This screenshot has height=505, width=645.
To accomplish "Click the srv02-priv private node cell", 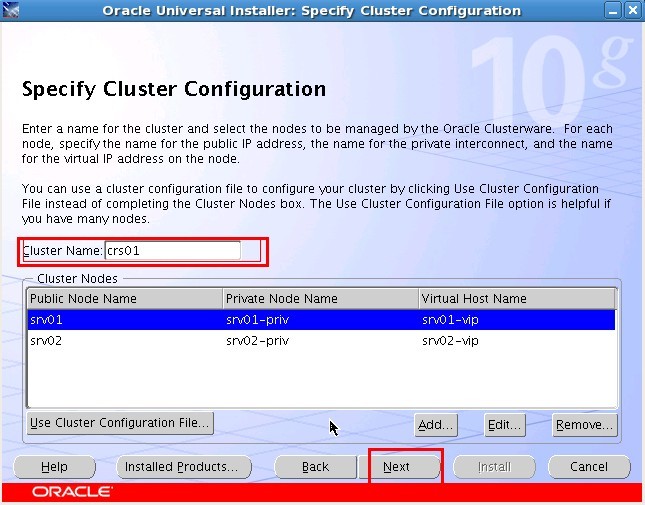I will (x=320, y=341).
